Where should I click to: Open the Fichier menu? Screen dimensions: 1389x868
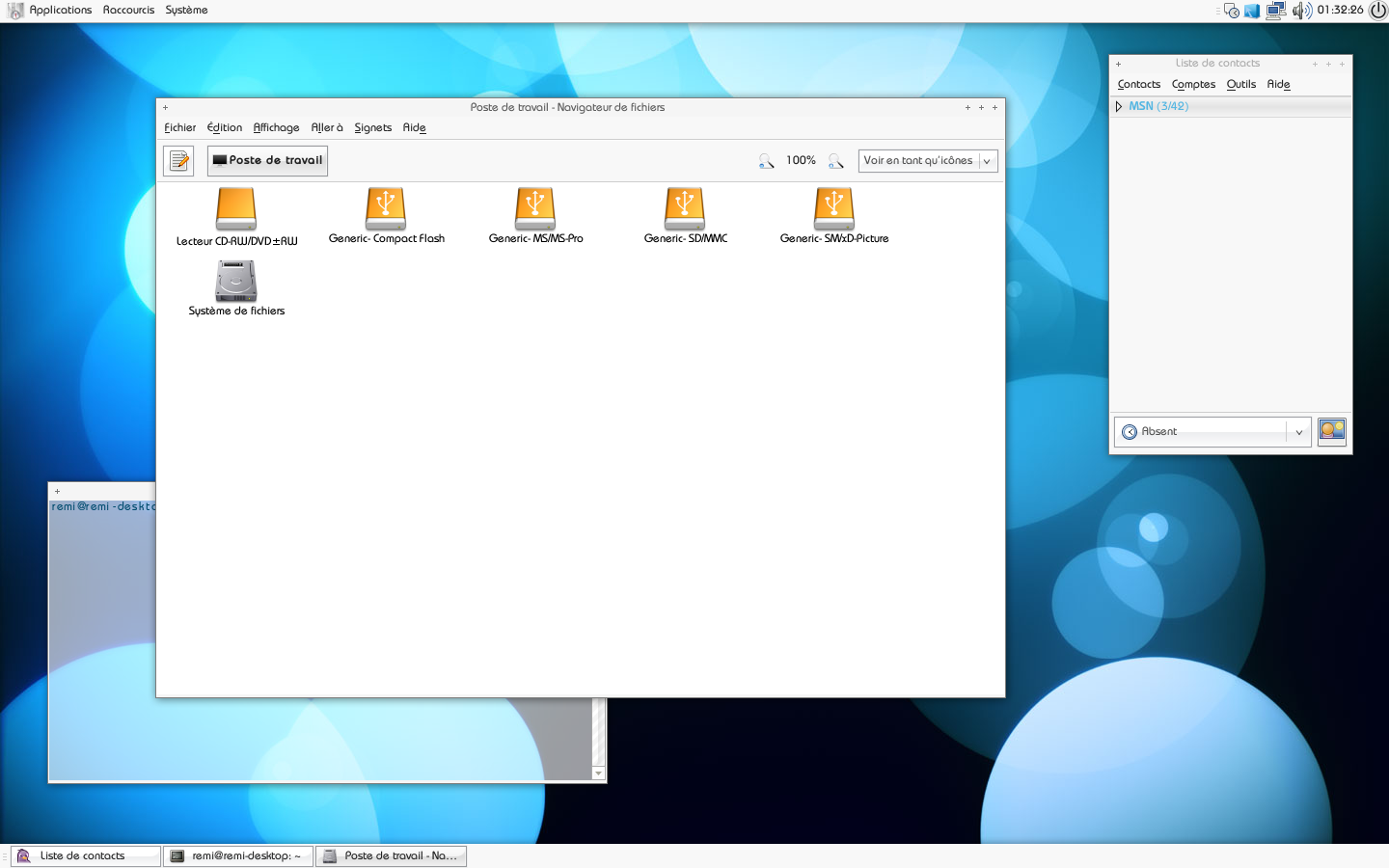179,127
